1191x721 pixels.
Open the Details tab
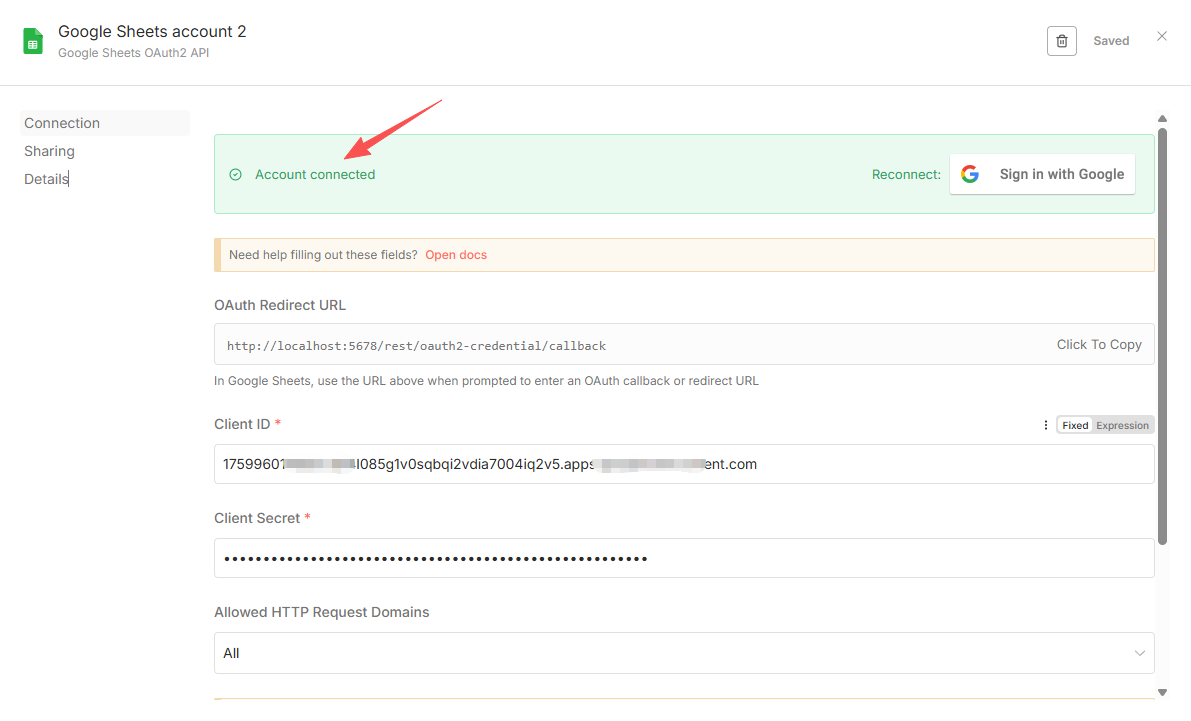(46, 179)
